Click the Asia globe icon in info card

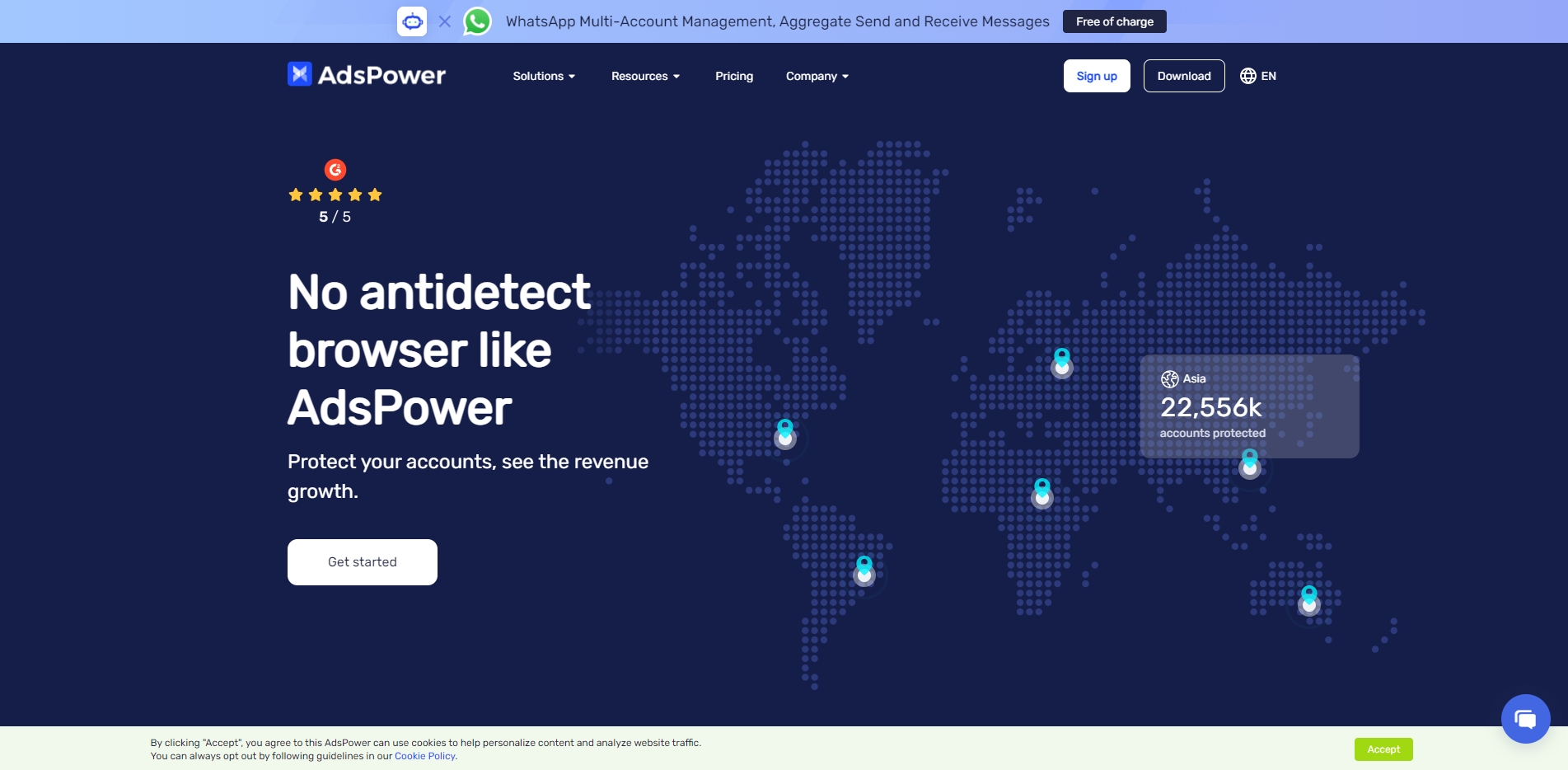point(1170,379)
